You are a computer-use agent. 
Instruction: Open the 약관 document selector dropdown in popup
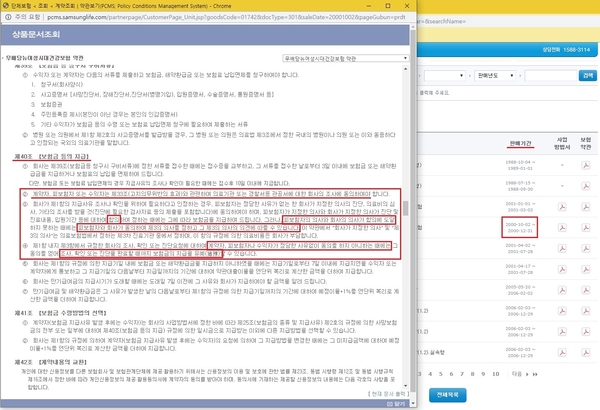346,58
